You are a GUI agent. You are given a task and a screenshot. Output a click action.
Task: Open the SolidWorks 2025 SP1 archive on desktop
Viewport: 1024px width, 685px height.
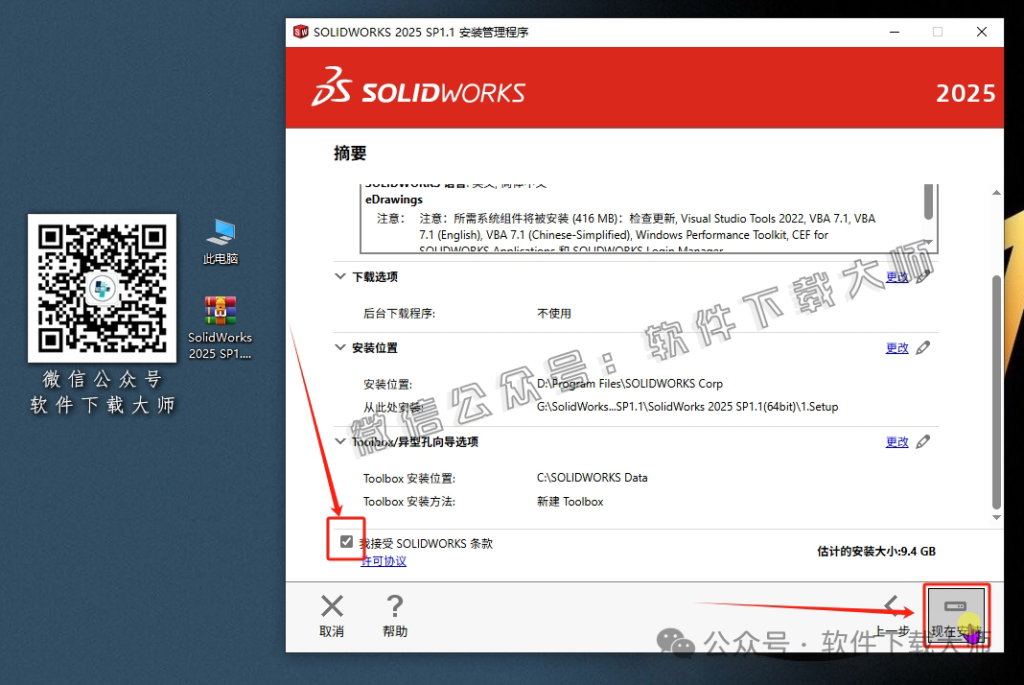point(219,311)
